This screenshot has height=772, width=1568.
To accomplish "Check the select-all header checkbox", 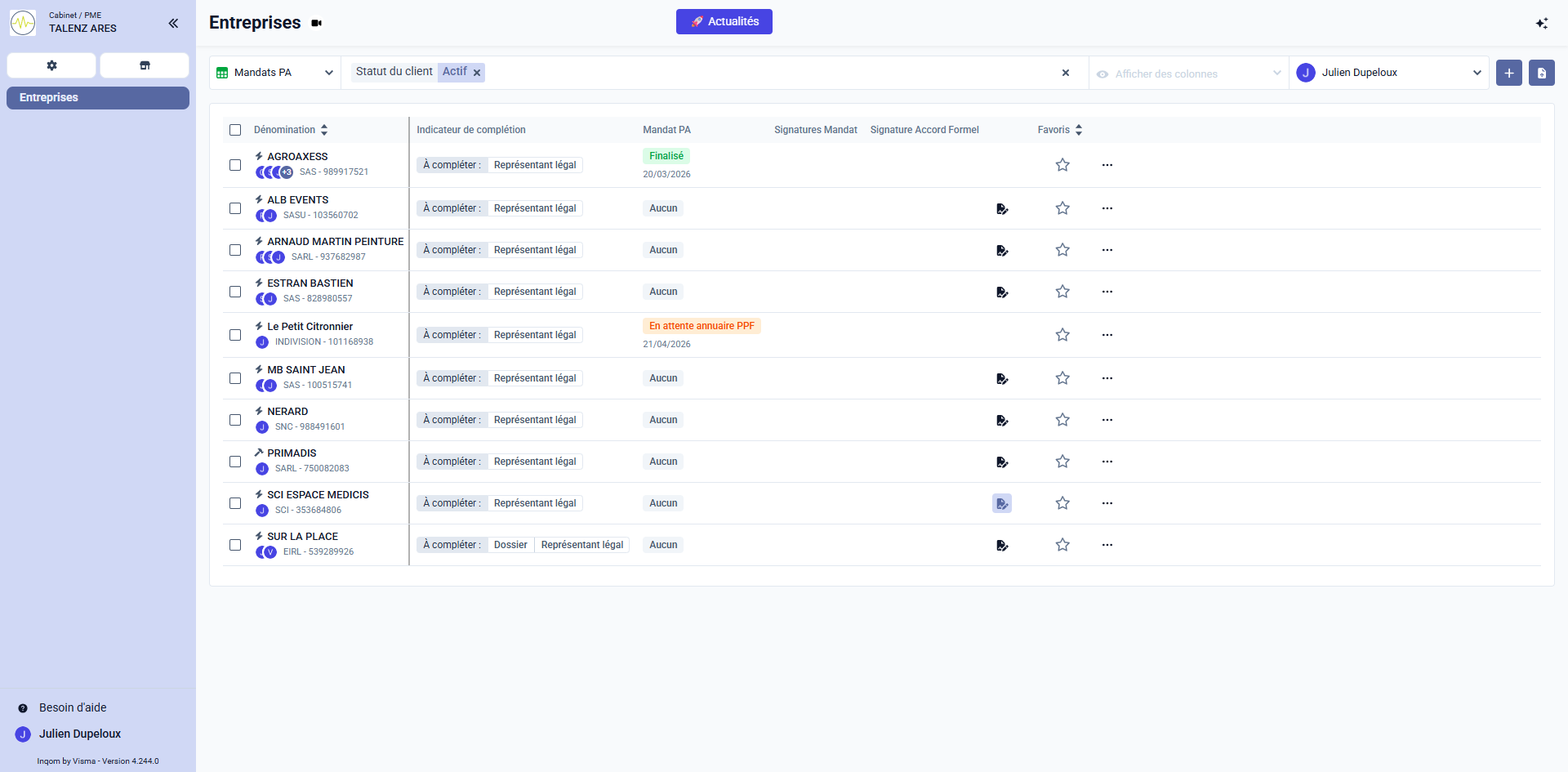I will [235, 130].
